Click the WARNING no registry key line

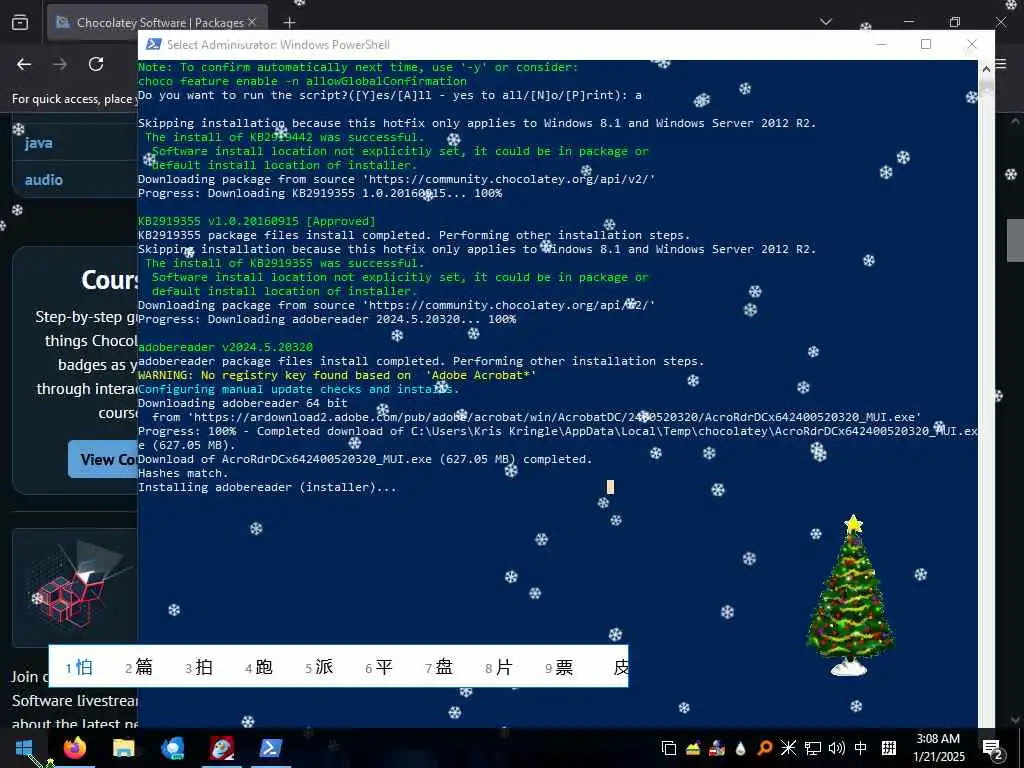[337, 375]
